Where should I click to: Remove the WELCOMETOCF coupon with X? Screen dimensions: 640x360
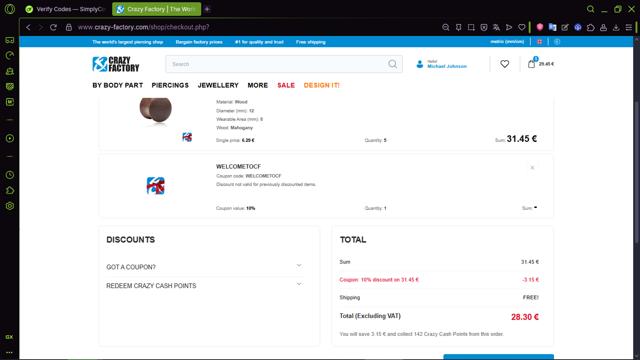[x=532, y=168]
